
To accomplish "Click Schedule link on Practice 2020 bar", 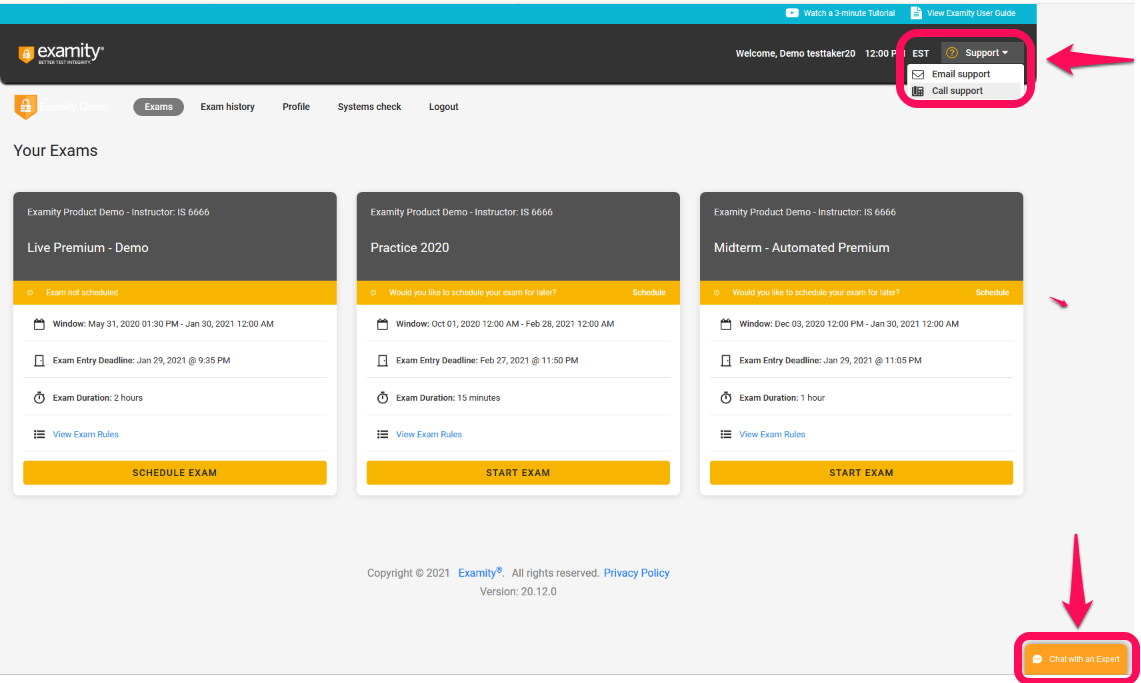I will pyautogui.click(x=648, y=292).
